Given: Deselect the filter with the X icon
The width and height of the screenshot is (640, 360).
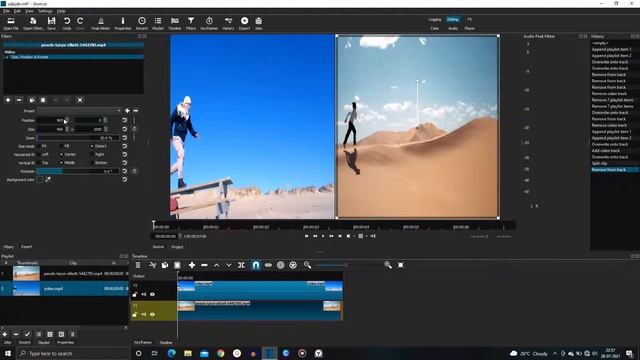Looking at the screenshot, I should [80, 100].
